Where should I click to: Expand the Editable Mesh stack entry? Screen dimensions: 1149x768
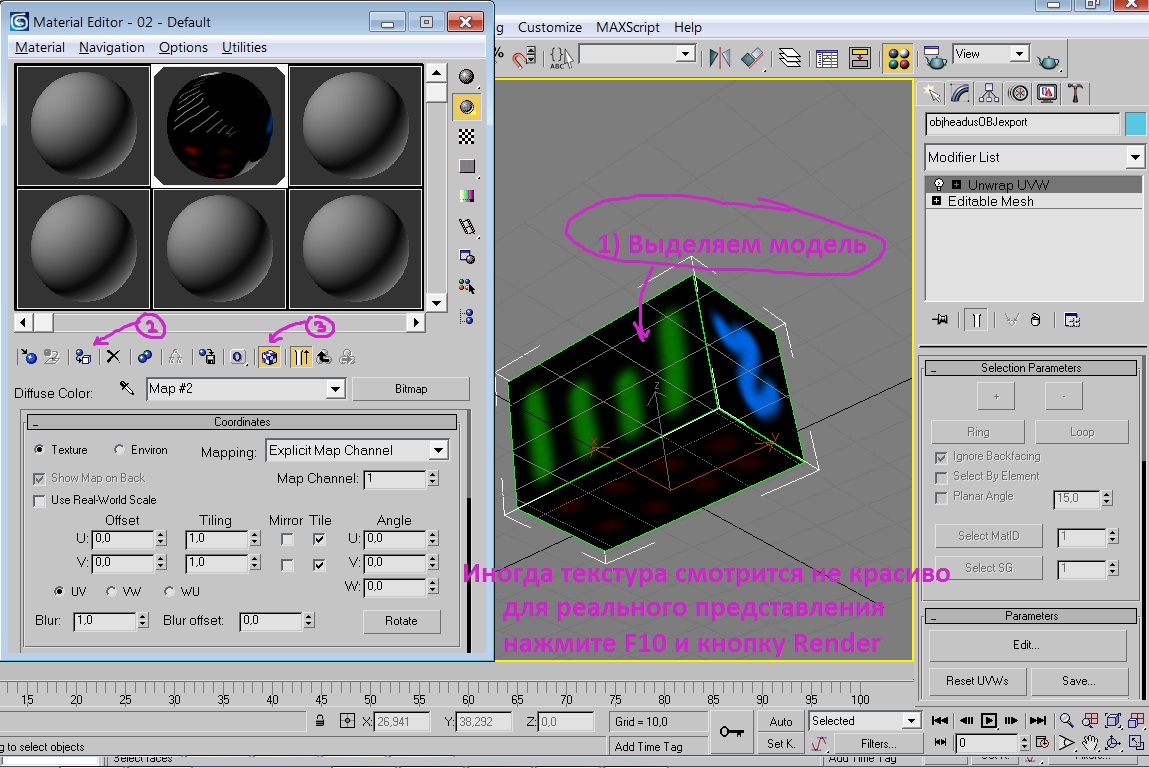[x=937, y=201]
